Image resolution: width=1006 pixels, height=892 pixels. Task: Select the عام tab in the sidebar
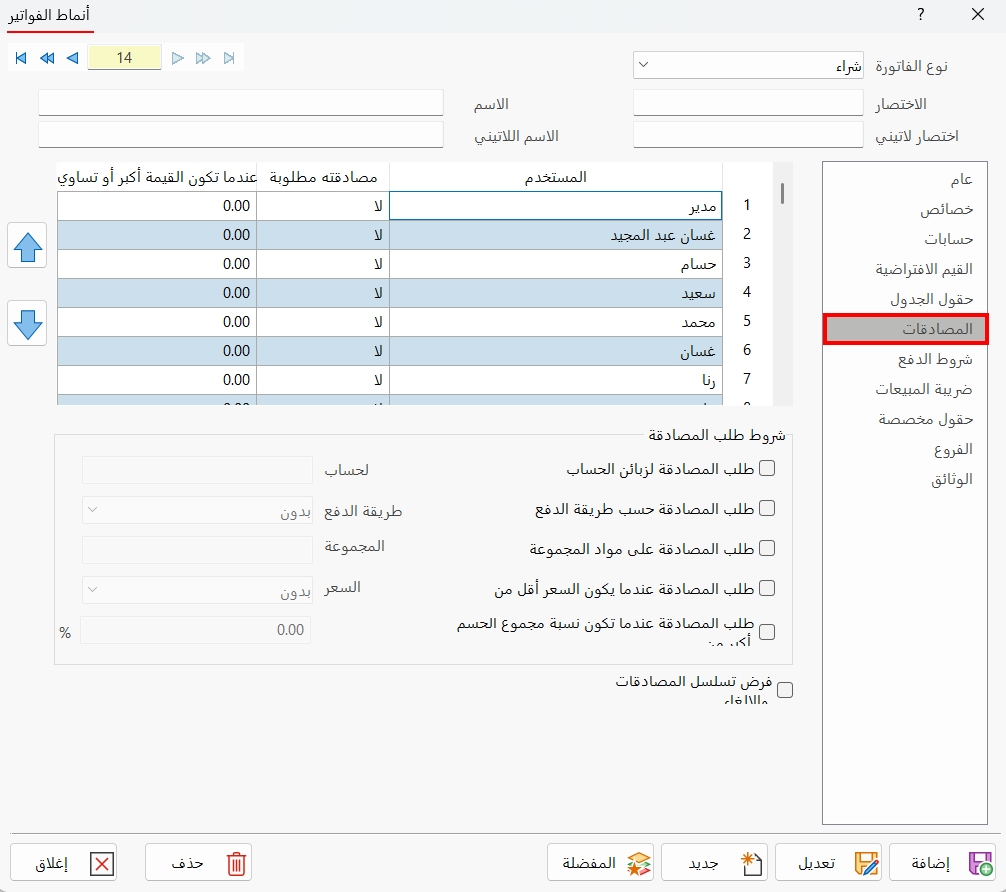click(905, 179)
